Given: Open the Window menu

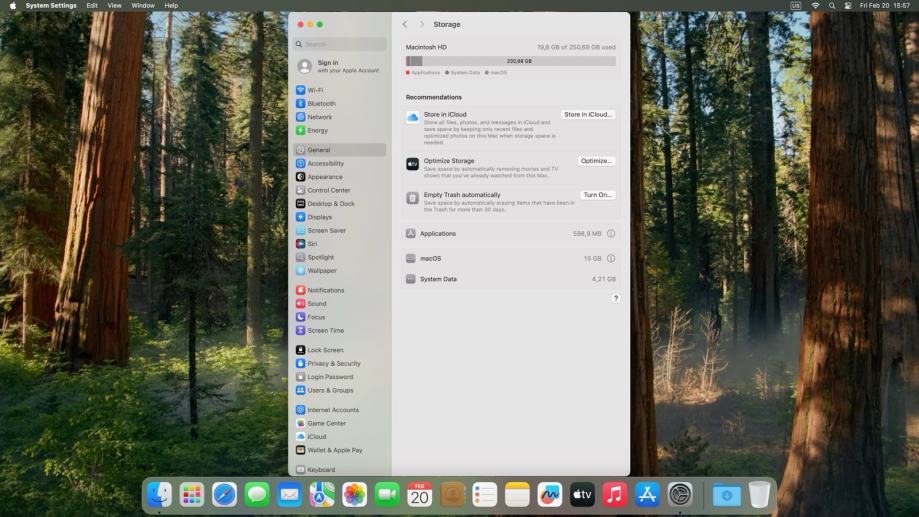Looking at the screenshot, I should [x=143, y=5].
